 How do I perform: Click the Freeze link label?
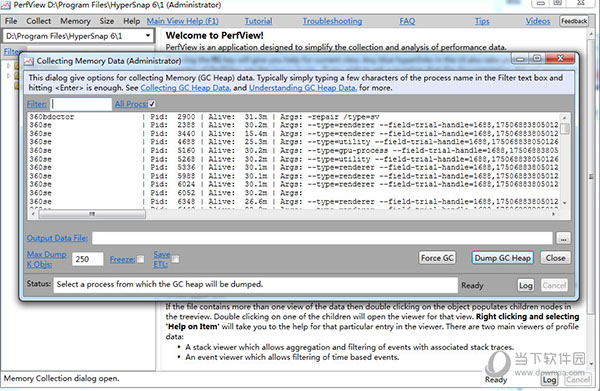click(x=122, y=259)
